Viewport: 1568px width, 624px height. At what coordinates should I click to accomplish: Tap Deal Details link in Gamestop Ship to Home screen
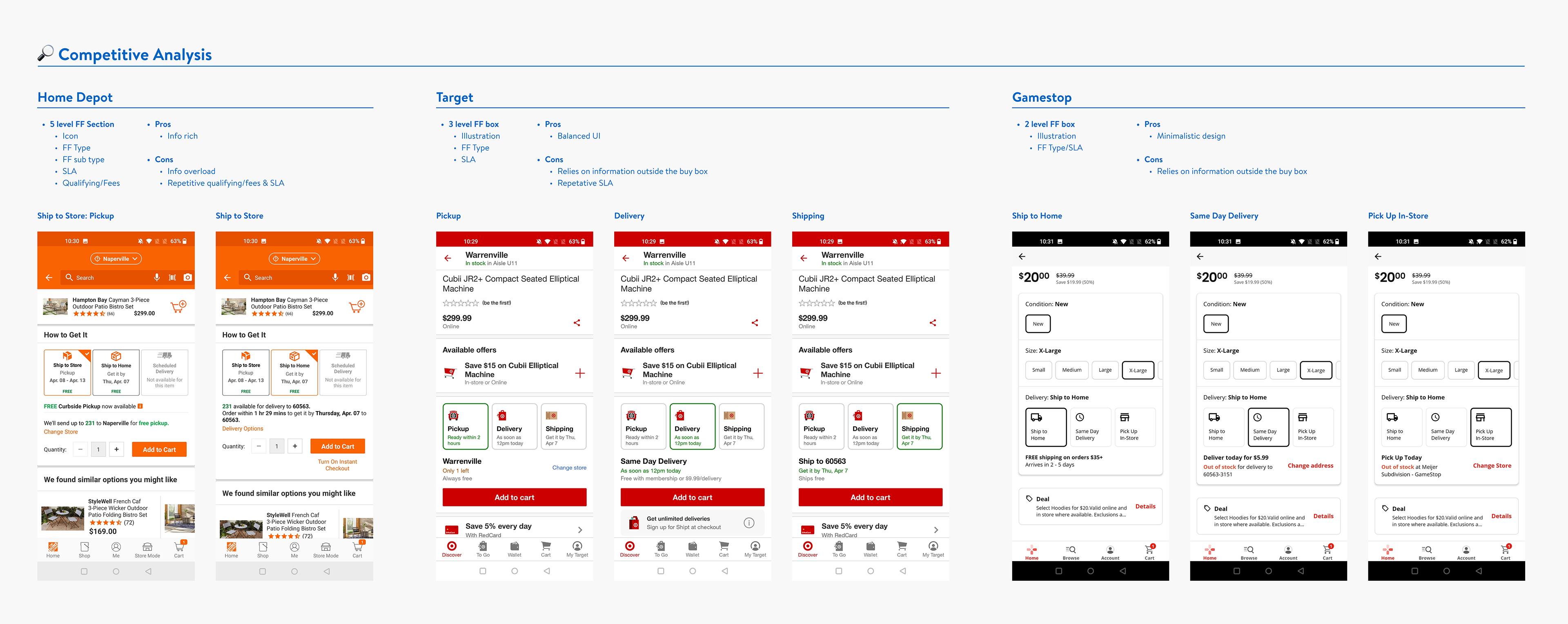1145,506
